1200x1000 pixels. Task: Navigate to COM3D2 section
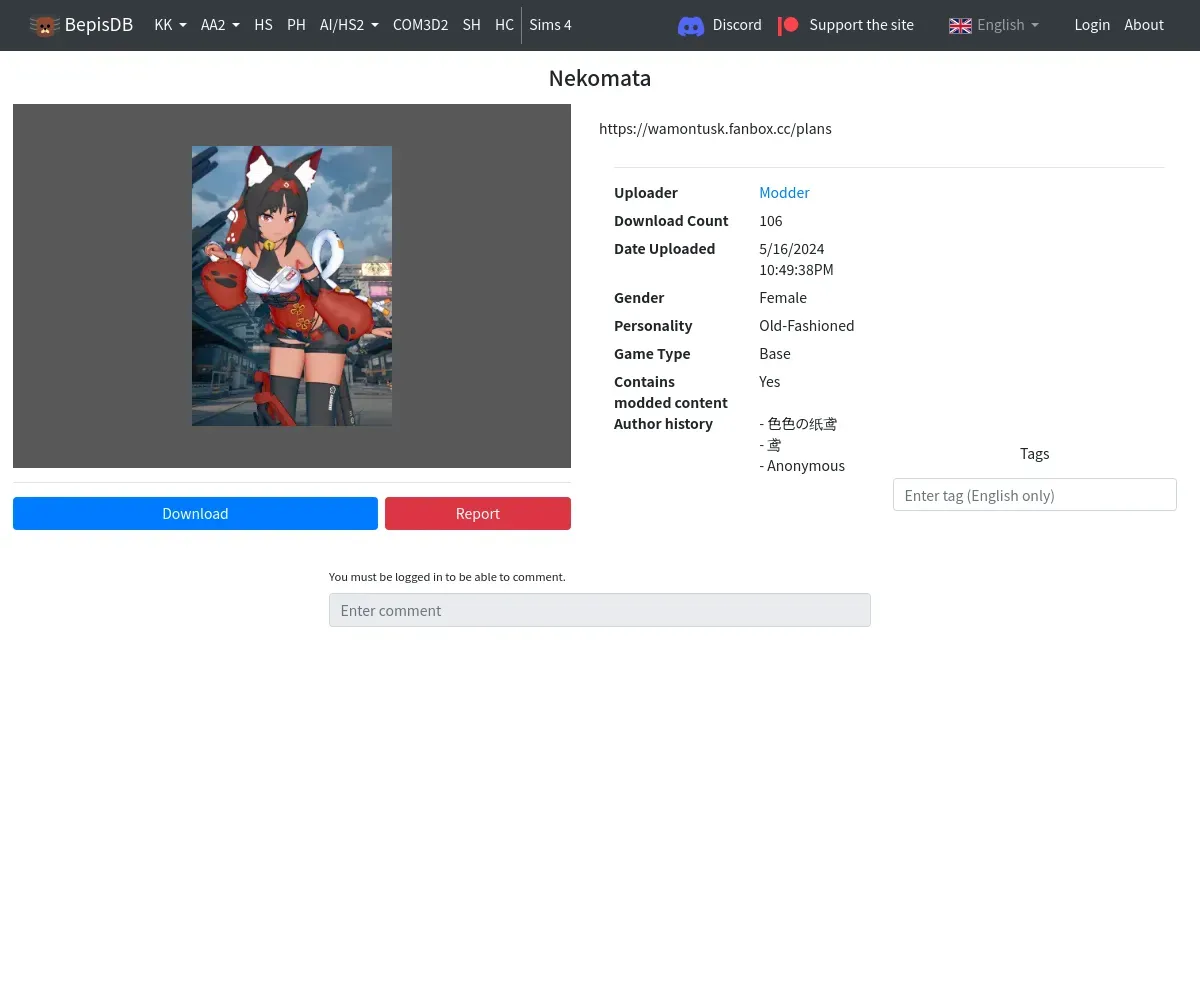[x=420, y=25]
